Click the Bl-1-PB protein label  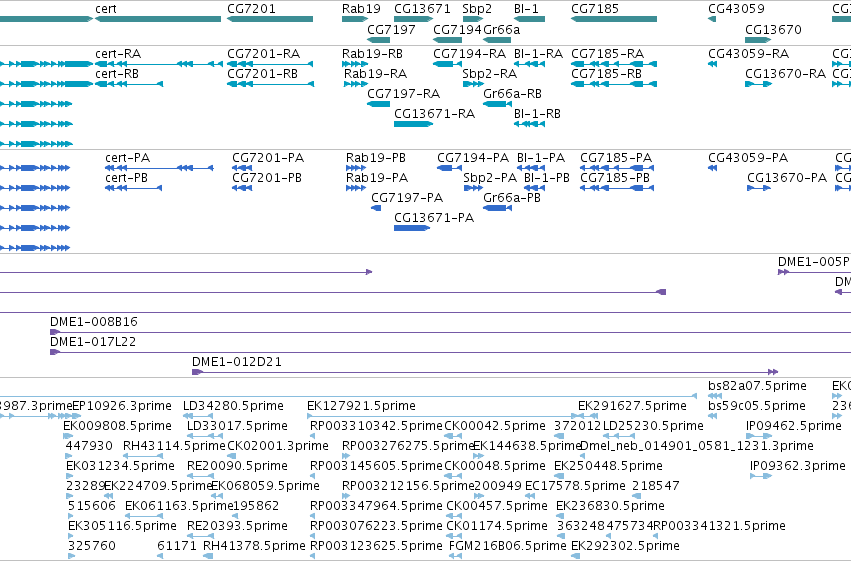click(547, 177)
